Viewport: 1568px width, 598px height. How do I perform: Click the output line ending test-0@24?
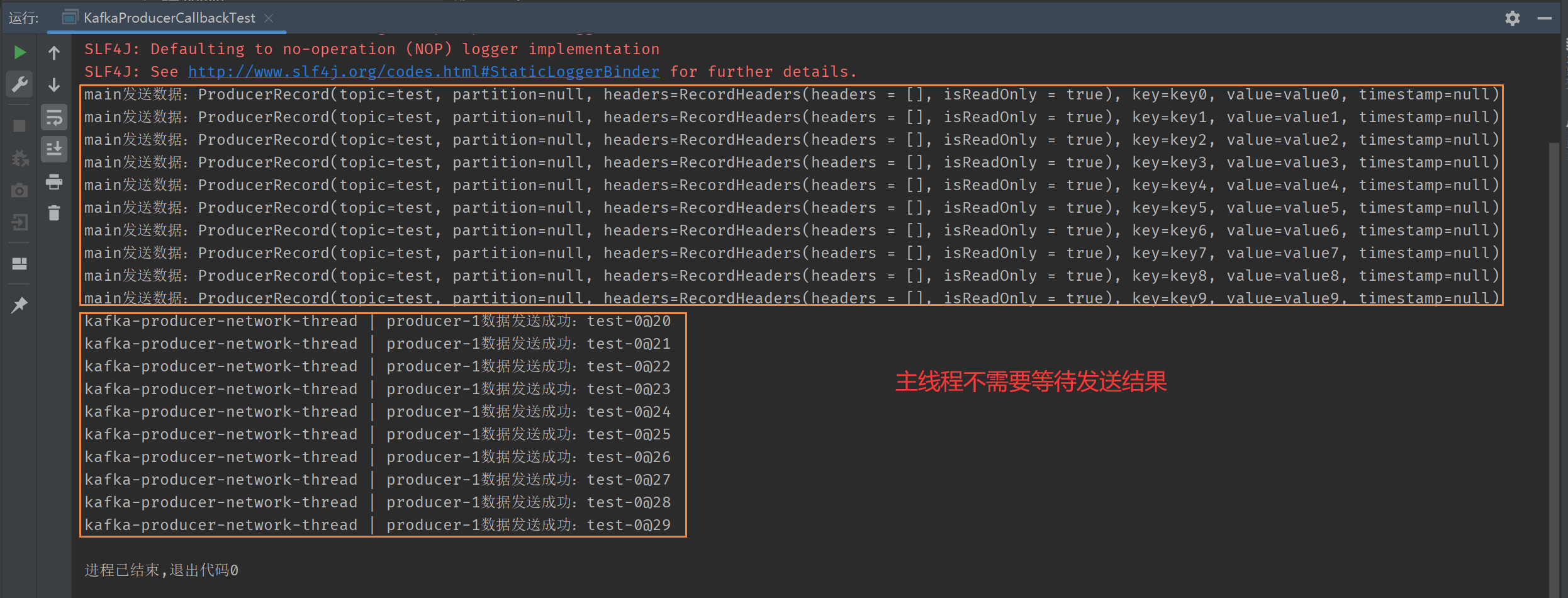point(378,412)
